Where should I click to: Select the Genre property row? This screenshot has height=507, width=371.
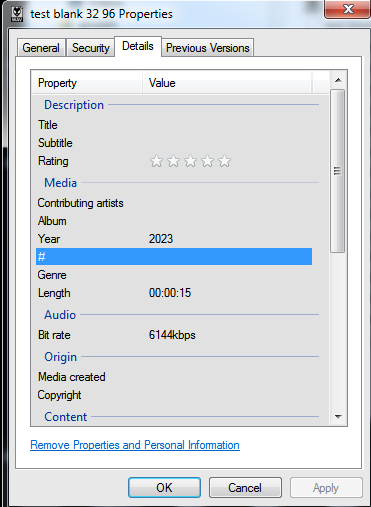(174, 275)
